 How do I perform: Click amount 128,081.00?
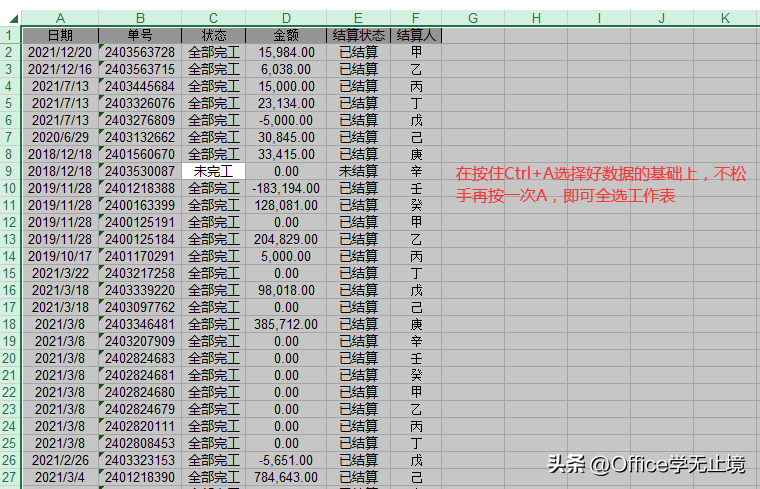286,205
